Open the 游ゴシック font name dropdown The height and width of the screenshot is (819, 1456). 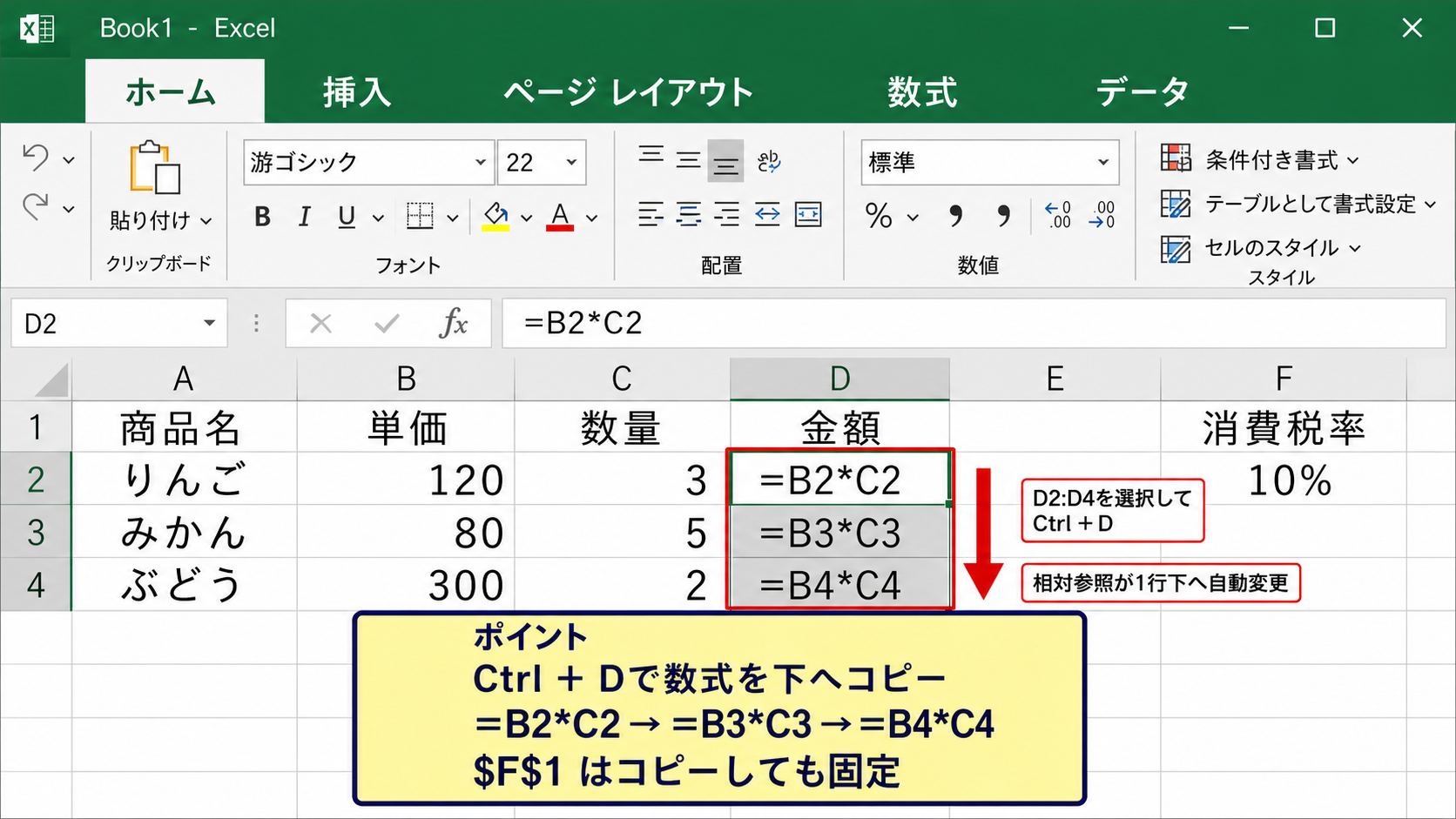pos(480,162)
